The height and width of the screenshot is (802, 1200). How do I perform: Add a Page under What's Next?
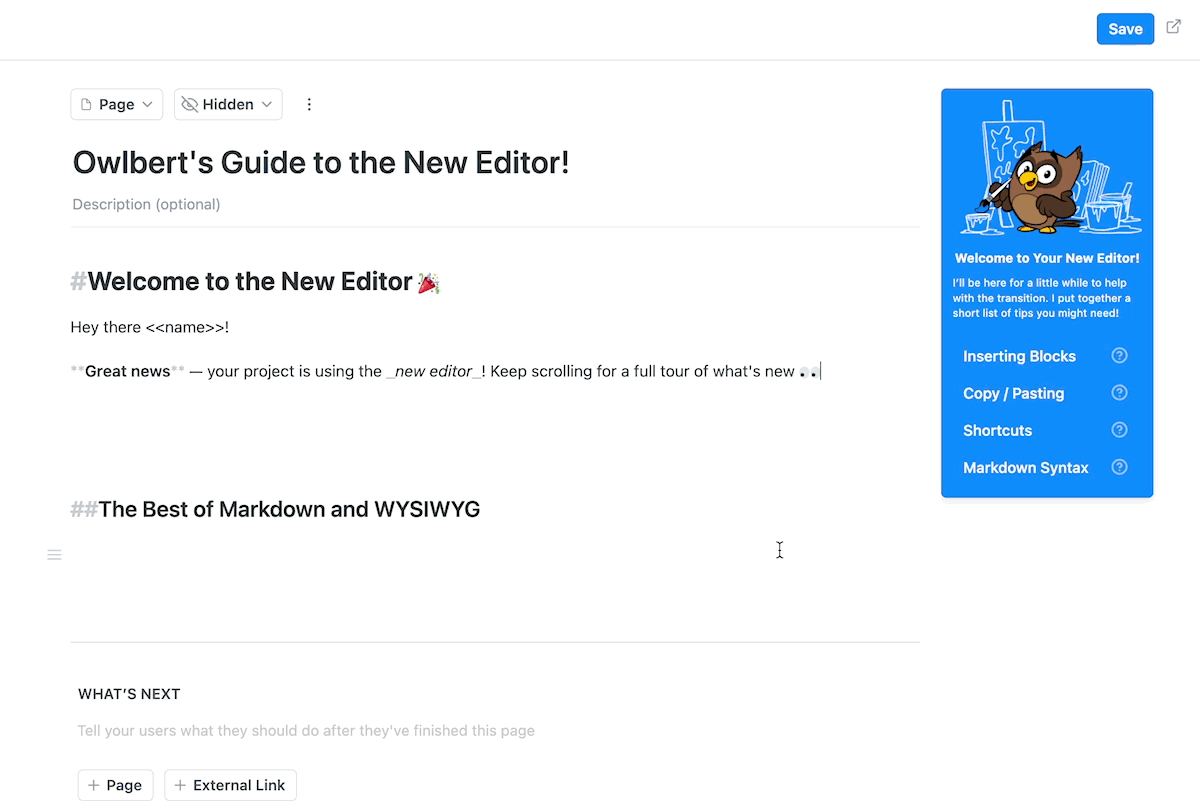116,785
